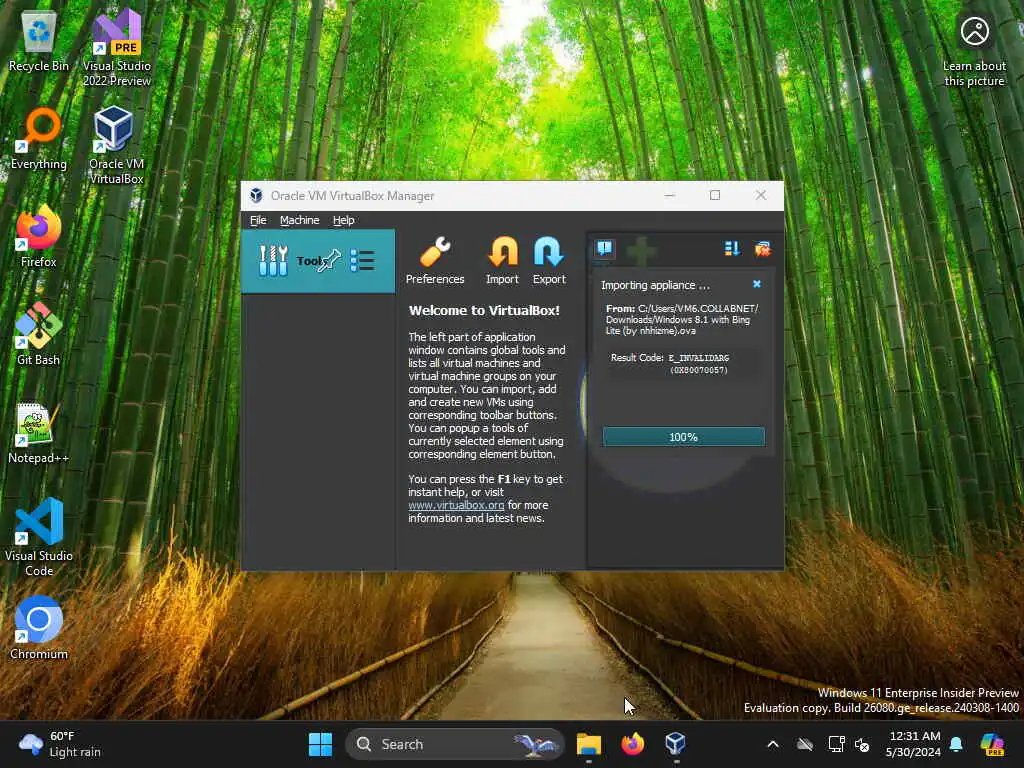Image resolution: width=1024 pixels, height=768 pixels.
Task: Click the 100% import progress bar
Action: point(683,437)
